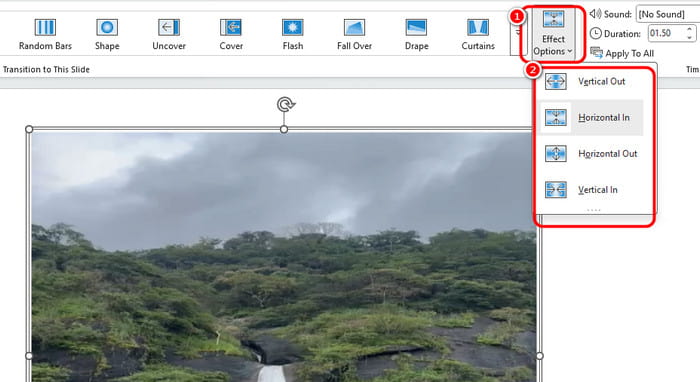The image size is (700, 382).
Task: Apply the Drape transition
Action: (417, 34)
